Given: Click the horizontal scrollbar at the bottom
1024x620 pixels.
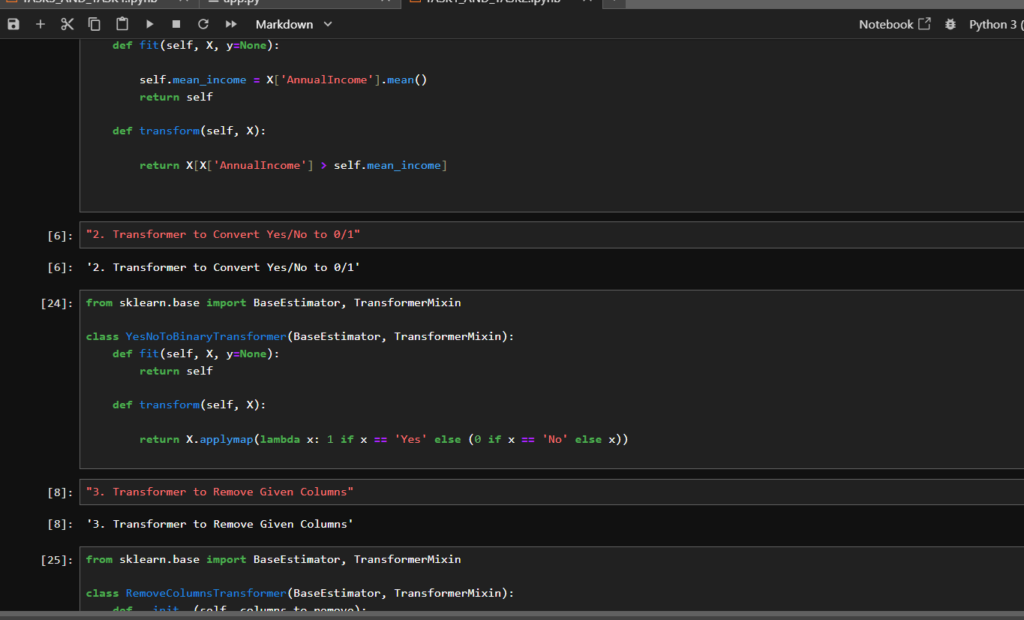Looking at the screenshot, I should point(512,615).
